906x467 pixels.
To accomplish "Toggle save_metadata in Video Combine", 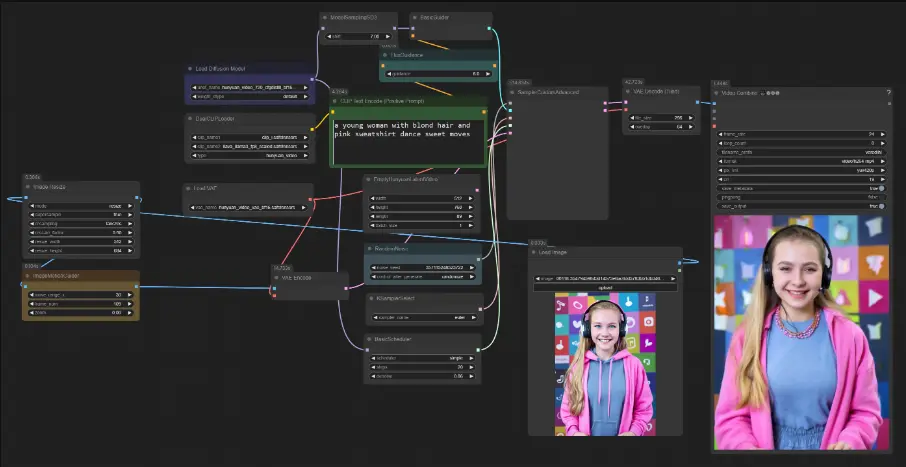I will tap(801, 188).
